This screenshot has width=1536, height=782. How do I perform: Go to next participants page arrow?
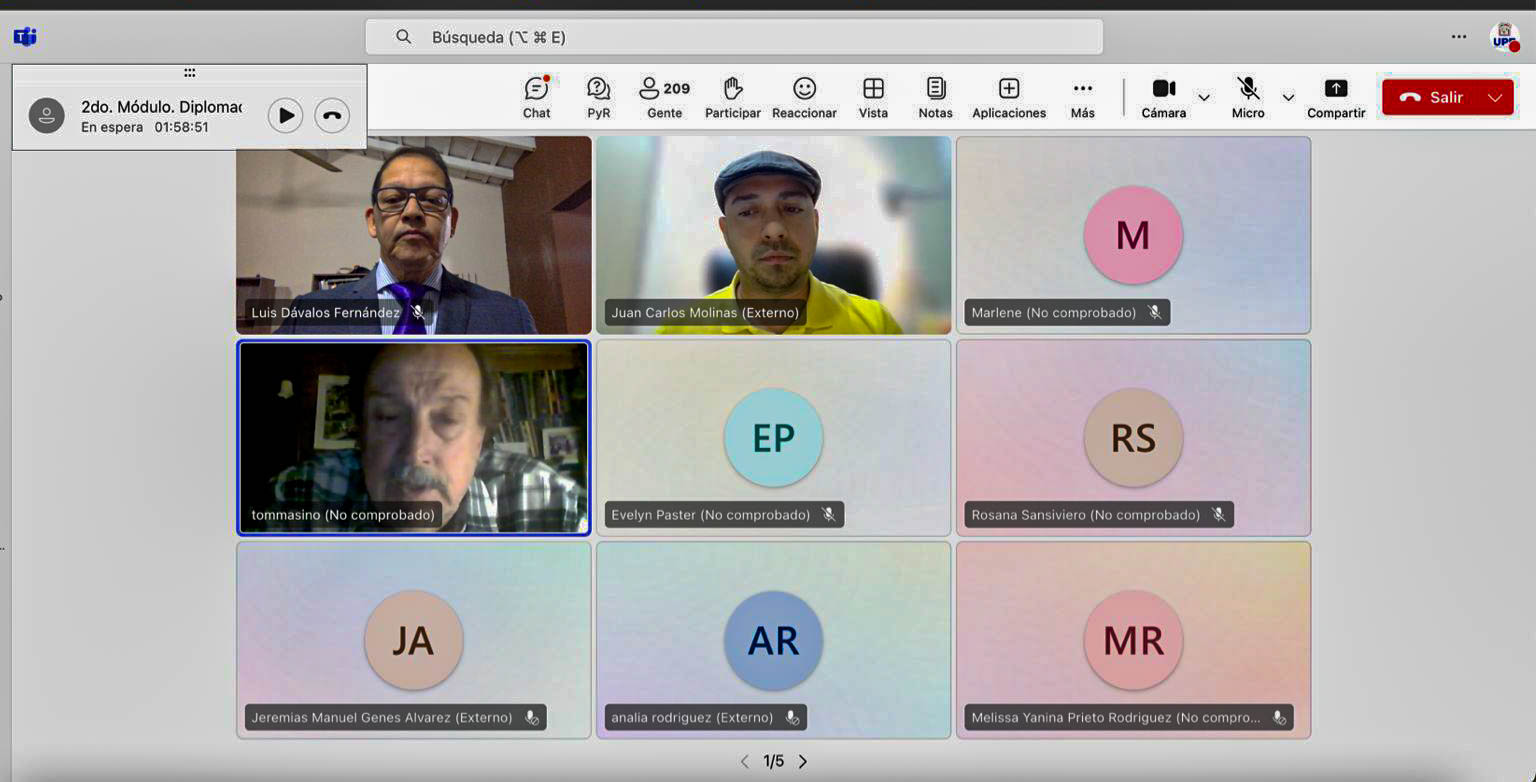[x=803, y=762]
